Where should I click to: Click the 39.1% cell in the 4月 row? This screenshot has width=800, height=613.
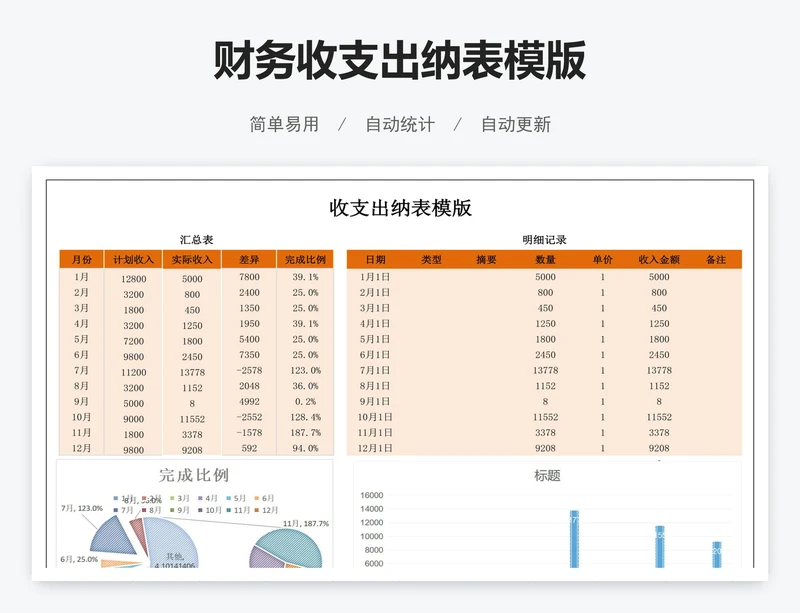click(x=305, y=324)
